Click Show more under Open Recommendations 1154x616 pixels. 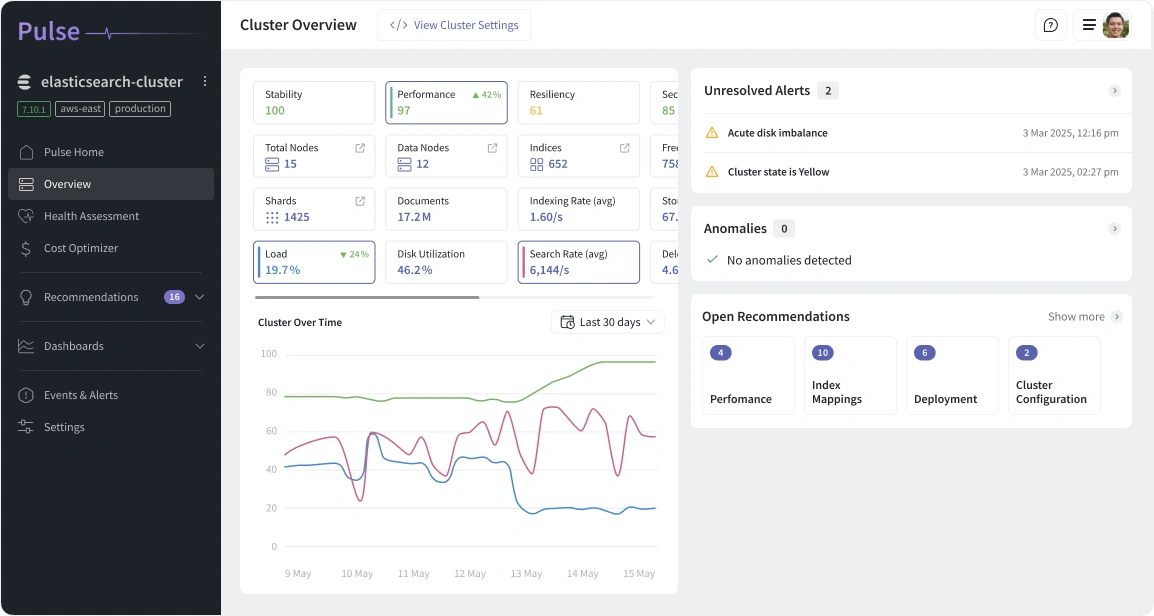coord(1077,316)
